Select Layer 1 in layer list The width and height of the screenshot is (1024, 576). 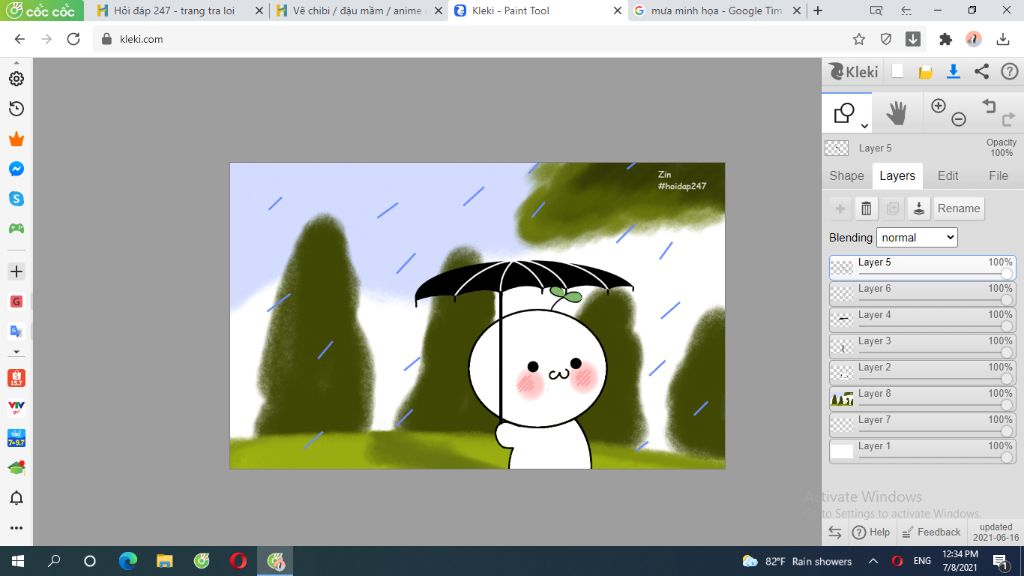(922, 451)
